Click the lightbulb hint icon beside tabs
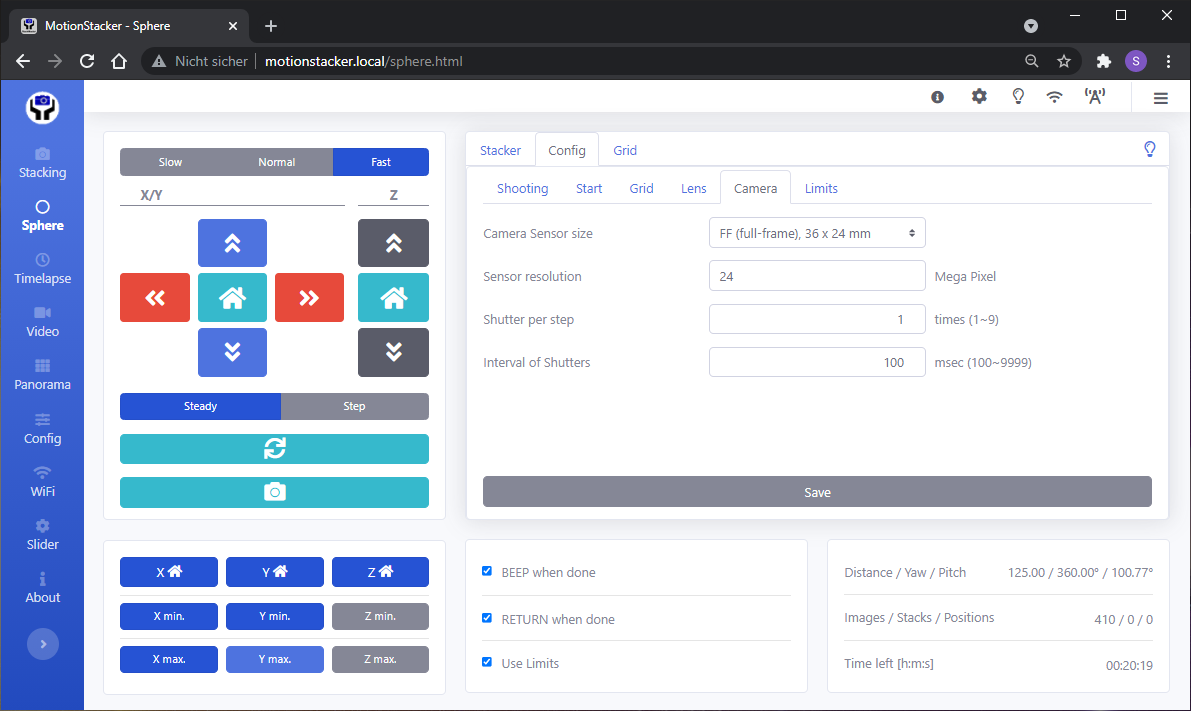The image size is (1191, 711). pyautogui.click(x=1149, y=149)
